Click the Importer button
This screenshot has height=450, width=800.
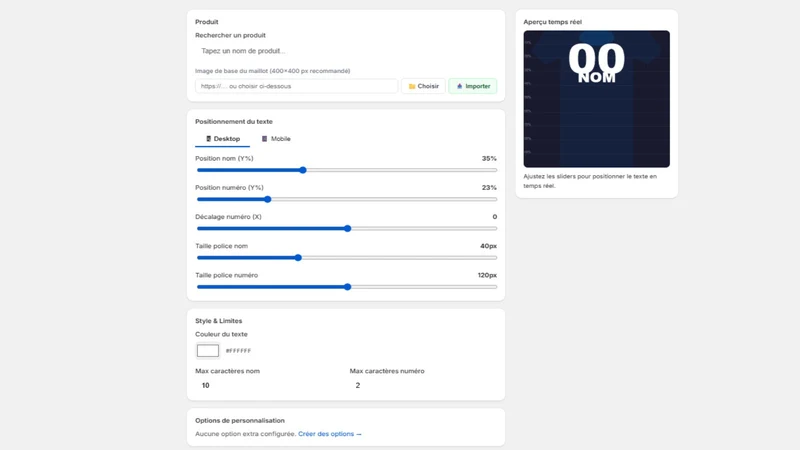473,86
